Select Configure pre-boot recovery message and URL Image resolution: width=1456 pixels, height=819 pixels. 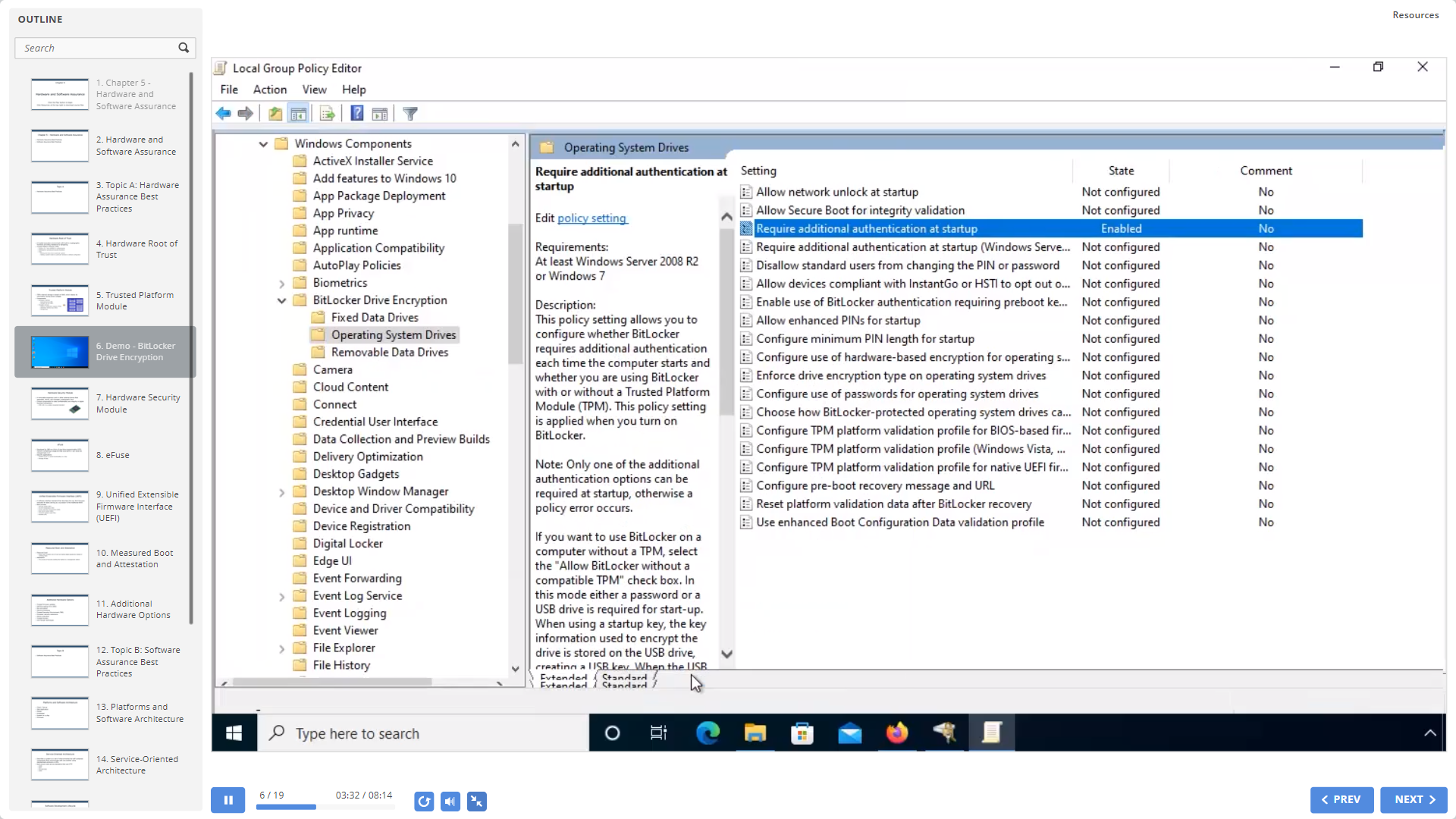click(875, 486)
